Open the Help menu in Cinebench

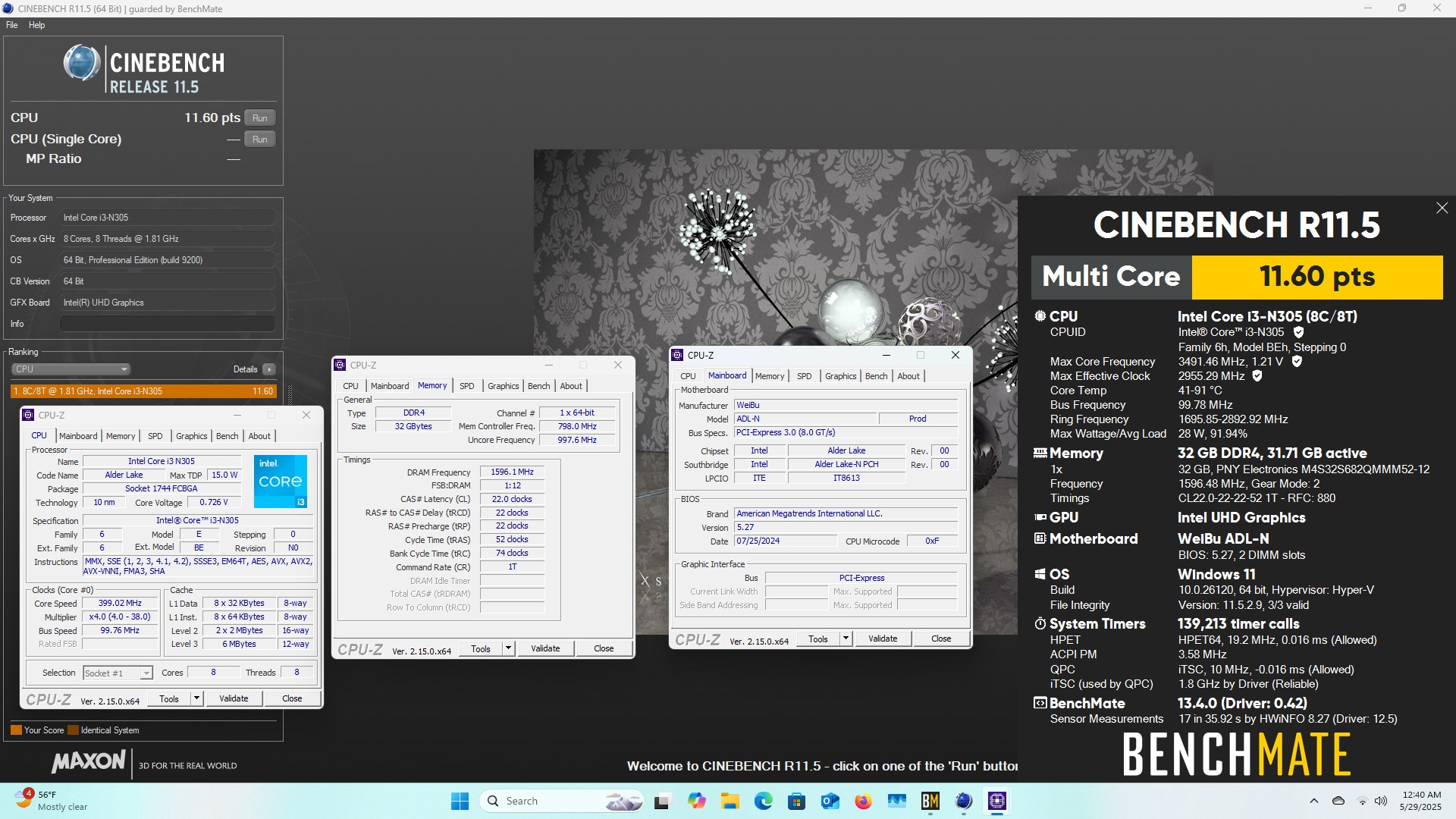[36, 25]
